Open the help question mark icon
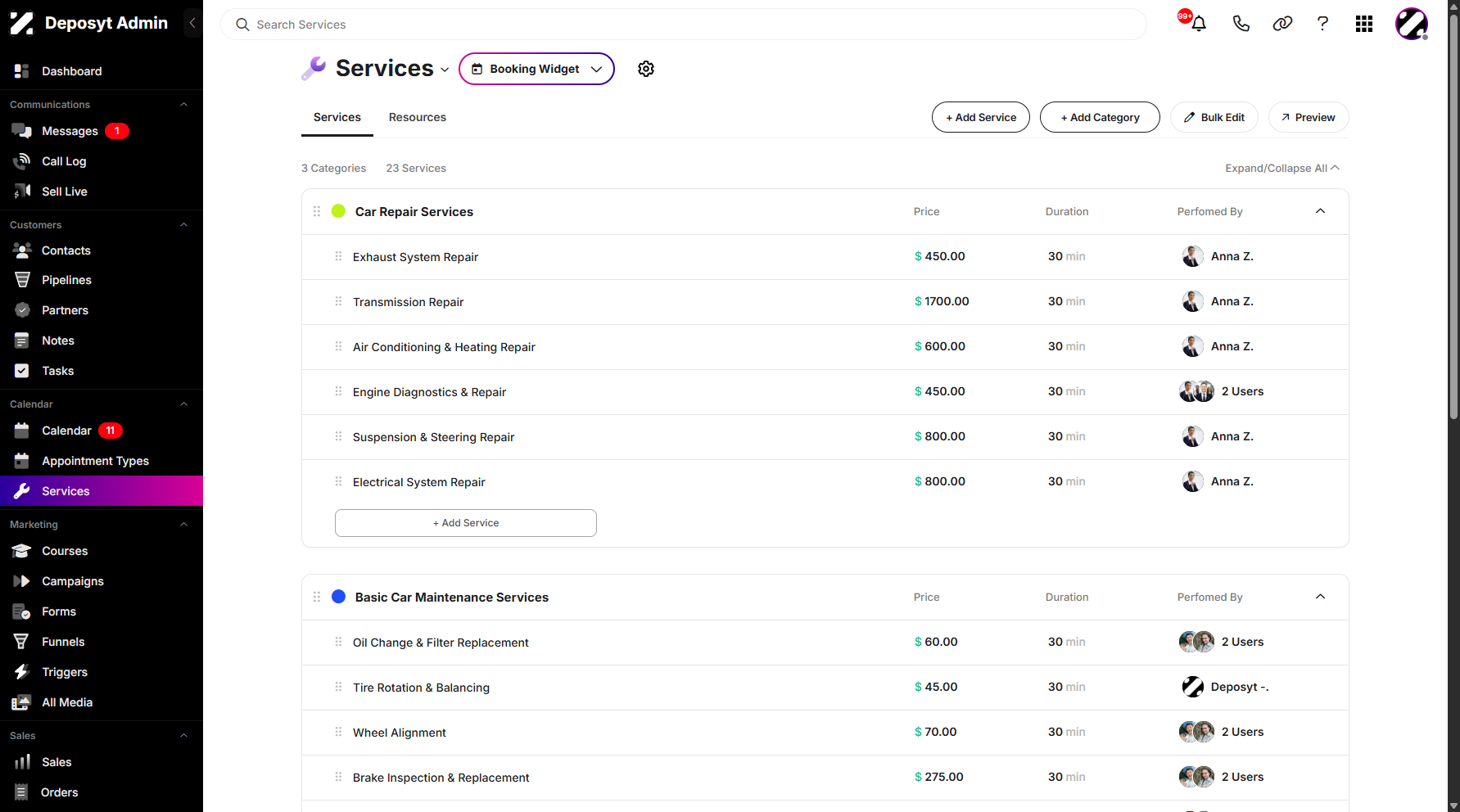 pyautogui.click(x=1322, y=24)
